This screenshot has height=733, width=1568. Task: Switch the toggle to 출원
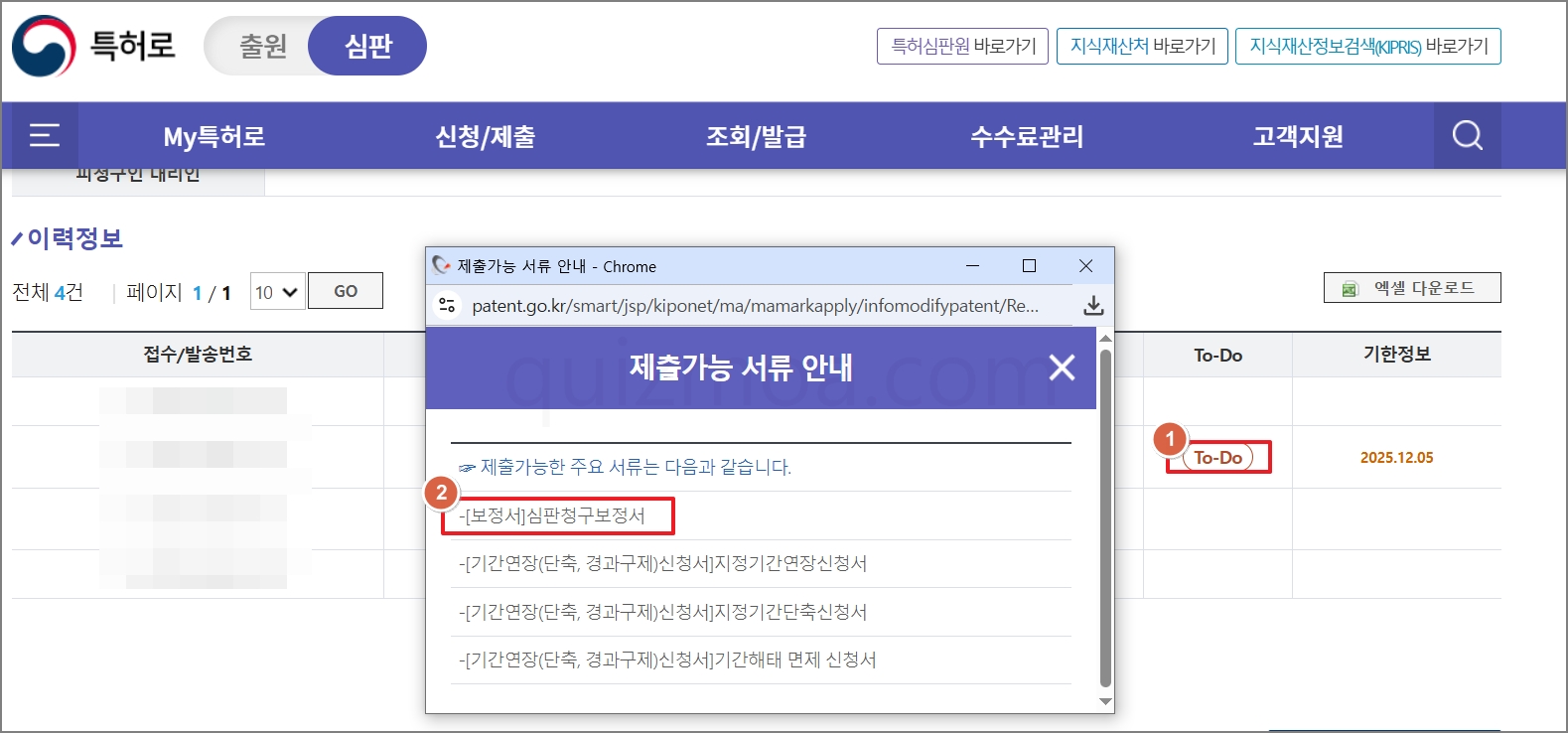(262, 46)
